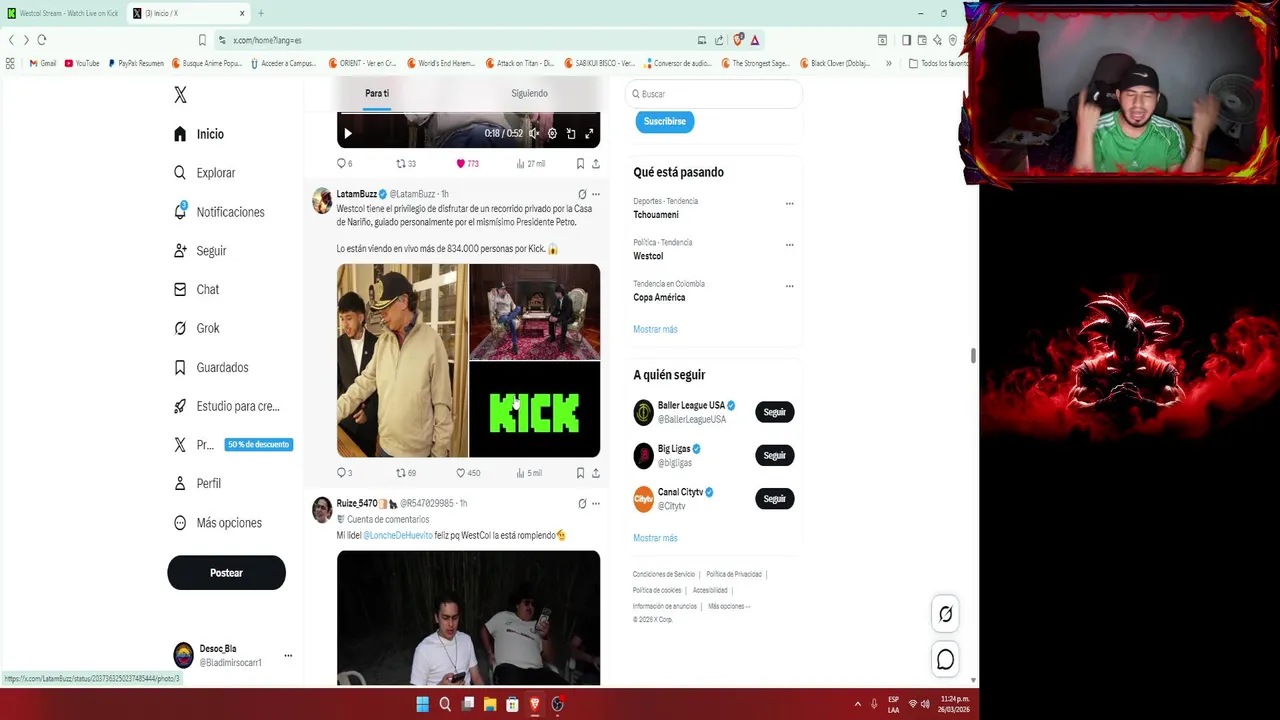The height and width of the screenshot is (720, 1280).
Task: Click the Brave Shields icon
Action: [738, 40]
